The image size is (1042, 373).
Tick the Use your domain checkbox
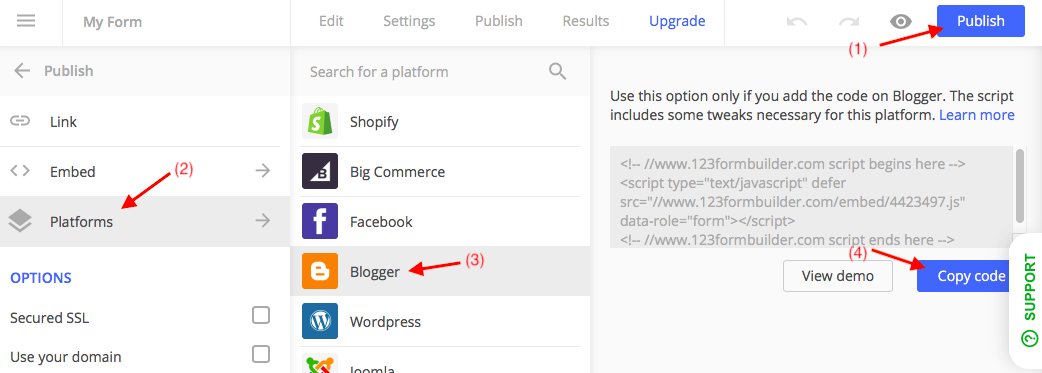[x=261, y=354]
